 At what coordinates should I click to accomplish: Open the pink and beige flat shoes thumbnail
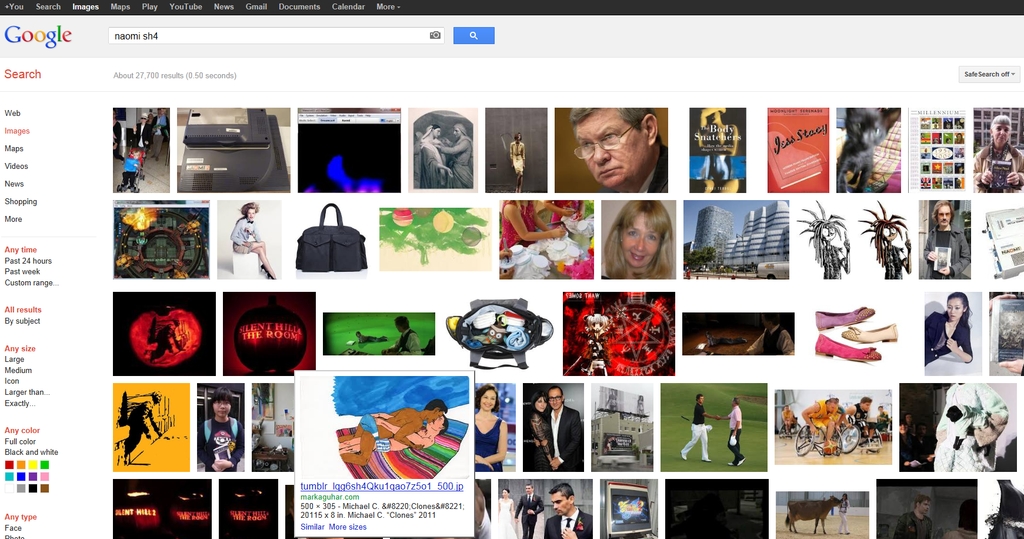856,334
